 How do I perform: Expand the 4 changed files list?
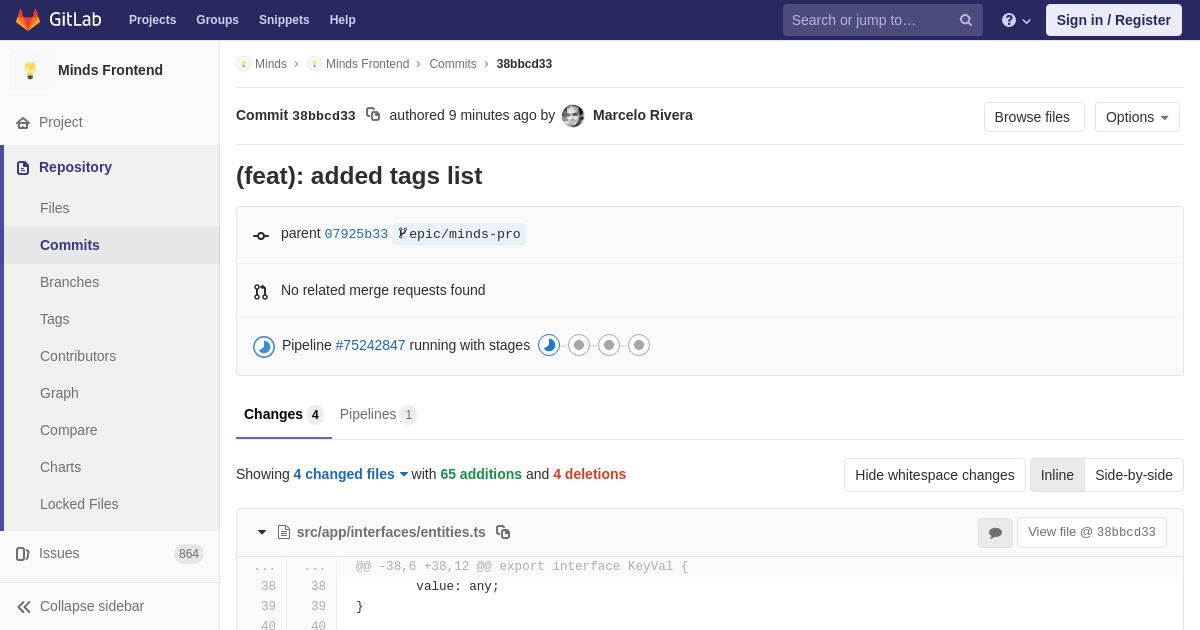click(351, 474)
